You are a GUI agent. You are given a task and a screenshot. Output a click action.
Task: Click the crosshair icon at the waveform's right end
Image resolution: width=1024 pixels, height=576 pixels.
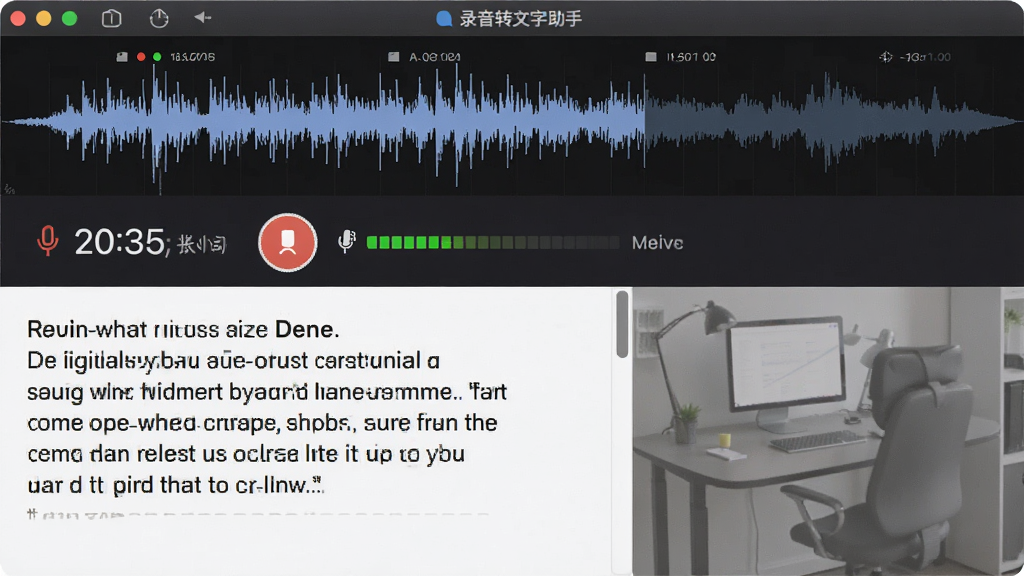886,57
